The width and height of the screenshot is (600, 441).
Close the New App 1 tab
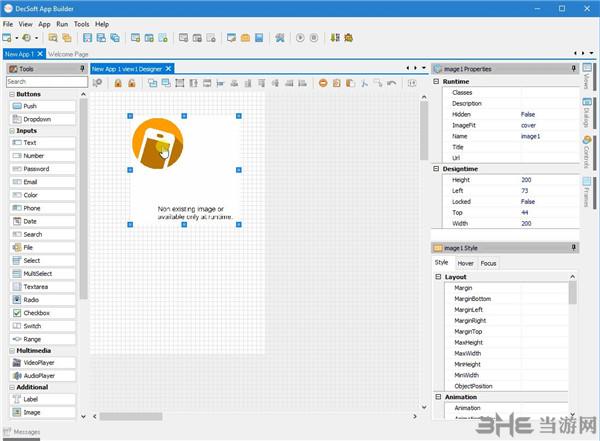tap(40, 54)
